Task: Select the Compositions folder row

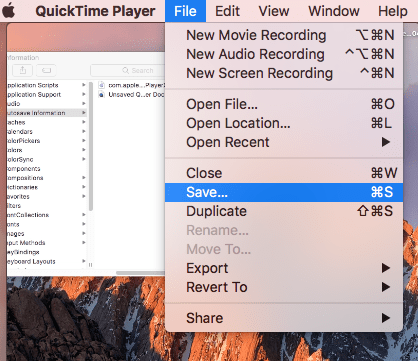Action: pos(46,178)
